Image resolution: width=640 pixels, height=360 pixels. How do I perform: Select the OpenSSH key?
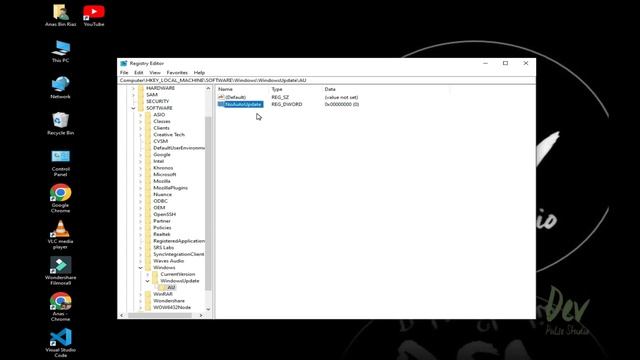(164, 214)
